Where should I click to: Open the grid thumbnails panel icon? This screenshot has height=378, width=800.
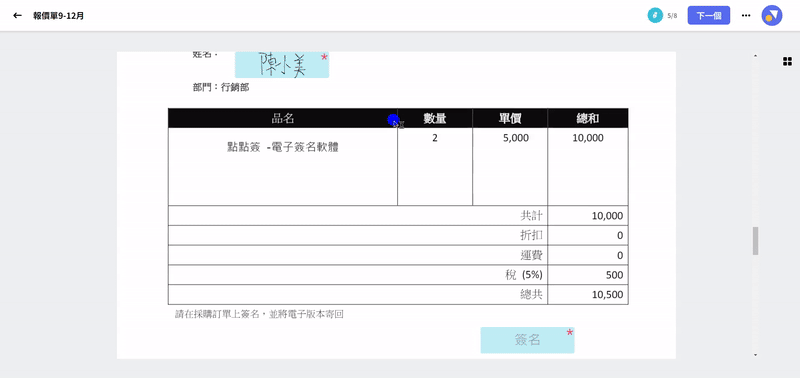[x=787, y=62]
